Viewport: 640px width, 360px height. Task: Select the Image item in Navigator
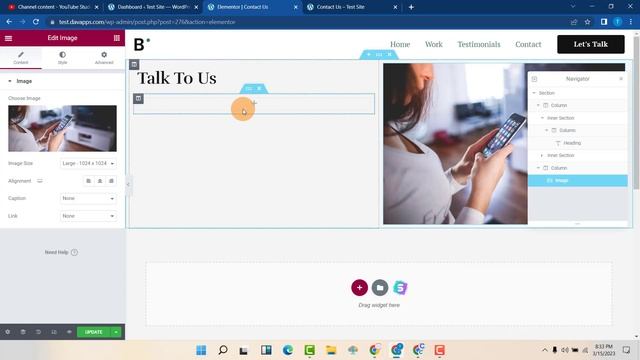click(578, 180)
